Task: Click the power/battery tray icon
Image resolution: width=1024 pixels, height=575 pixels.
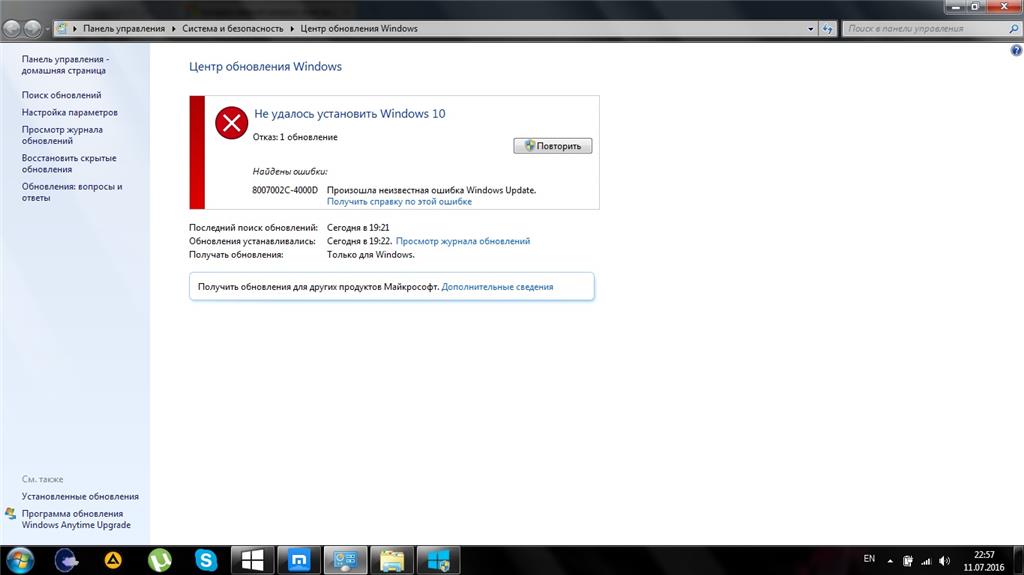Action: point(908,561)
